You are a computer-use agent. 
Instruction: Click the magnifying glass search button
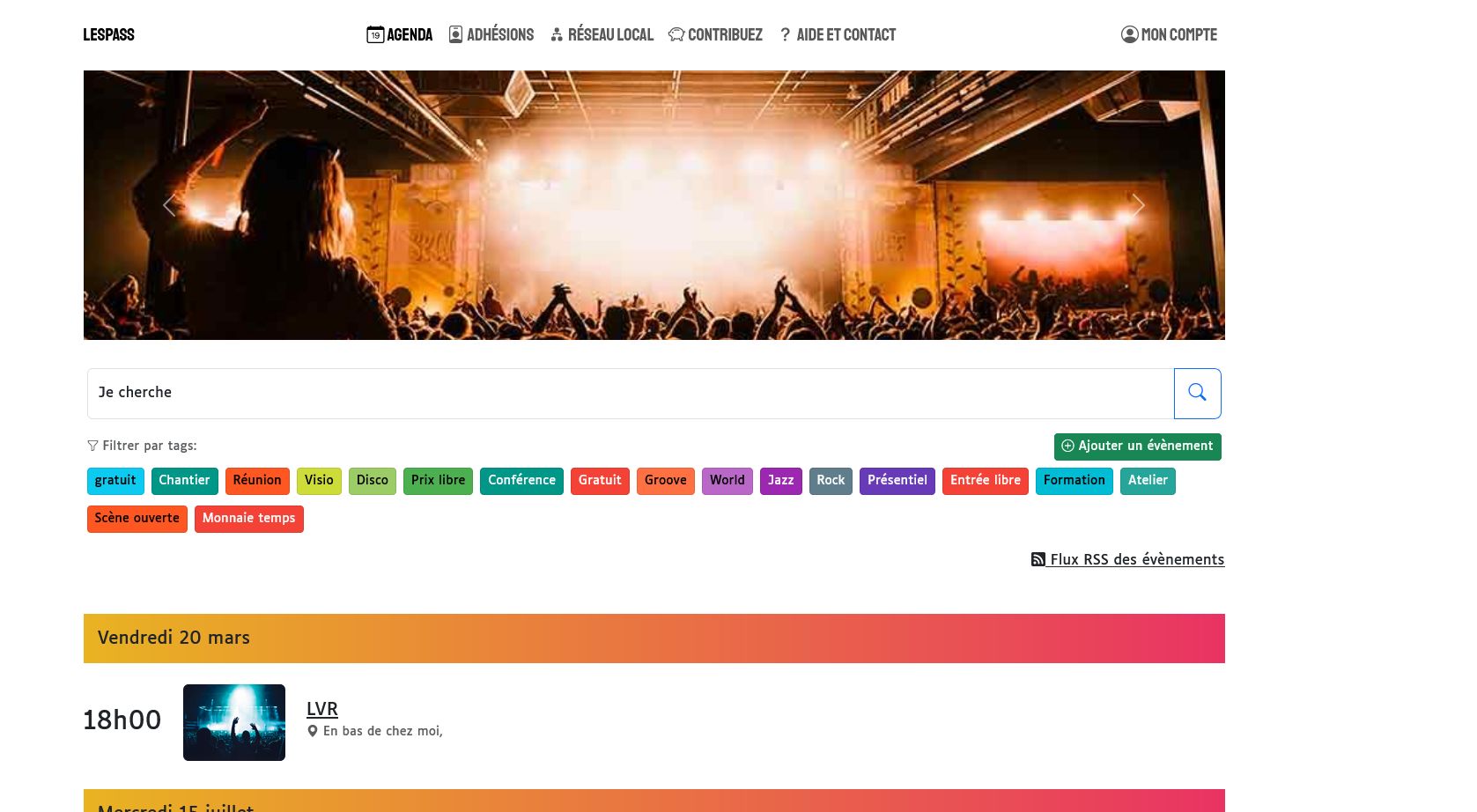click(x=1197, y=393)
